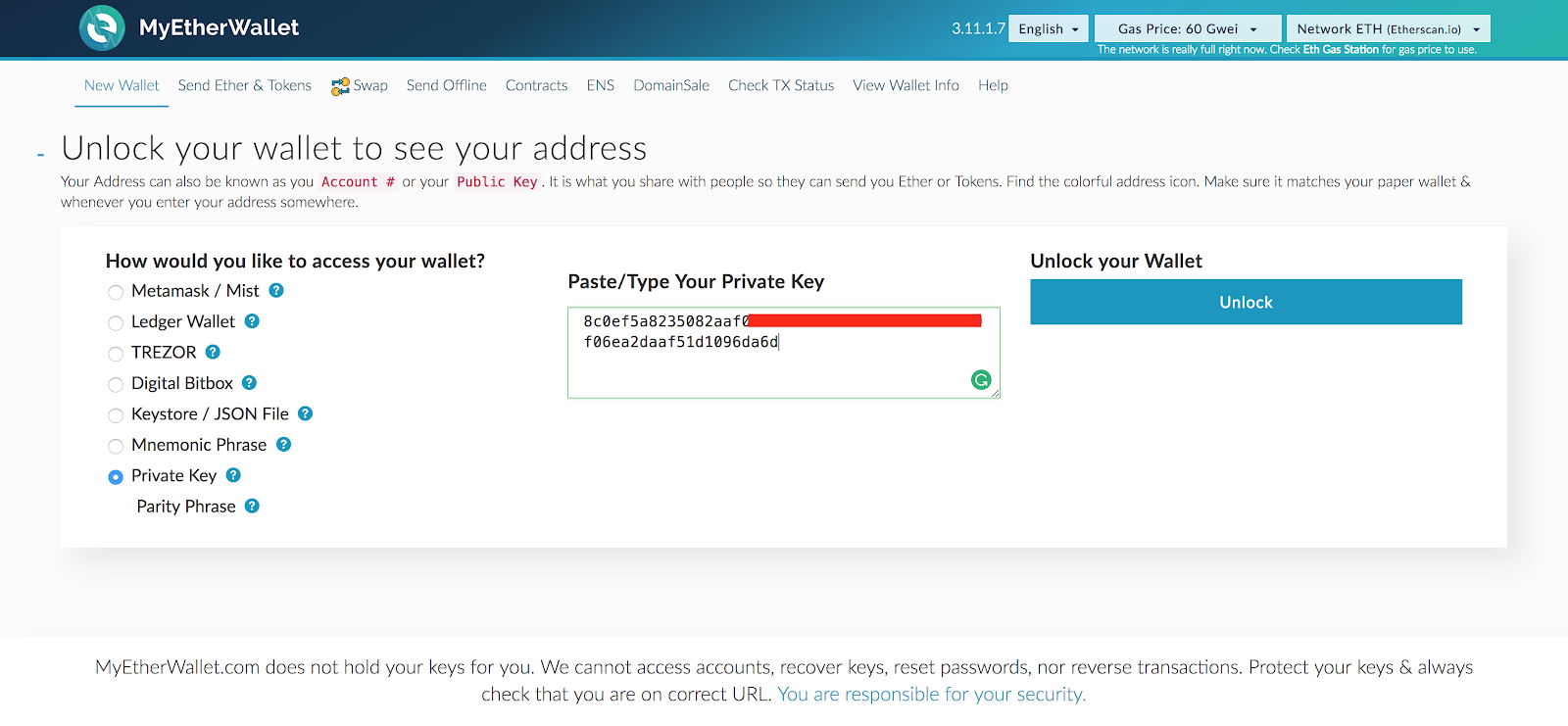The height and width of the screenshot is (726, 1568).
Task: Click help icon next to Keystore / JSON File
Action: 305,413
